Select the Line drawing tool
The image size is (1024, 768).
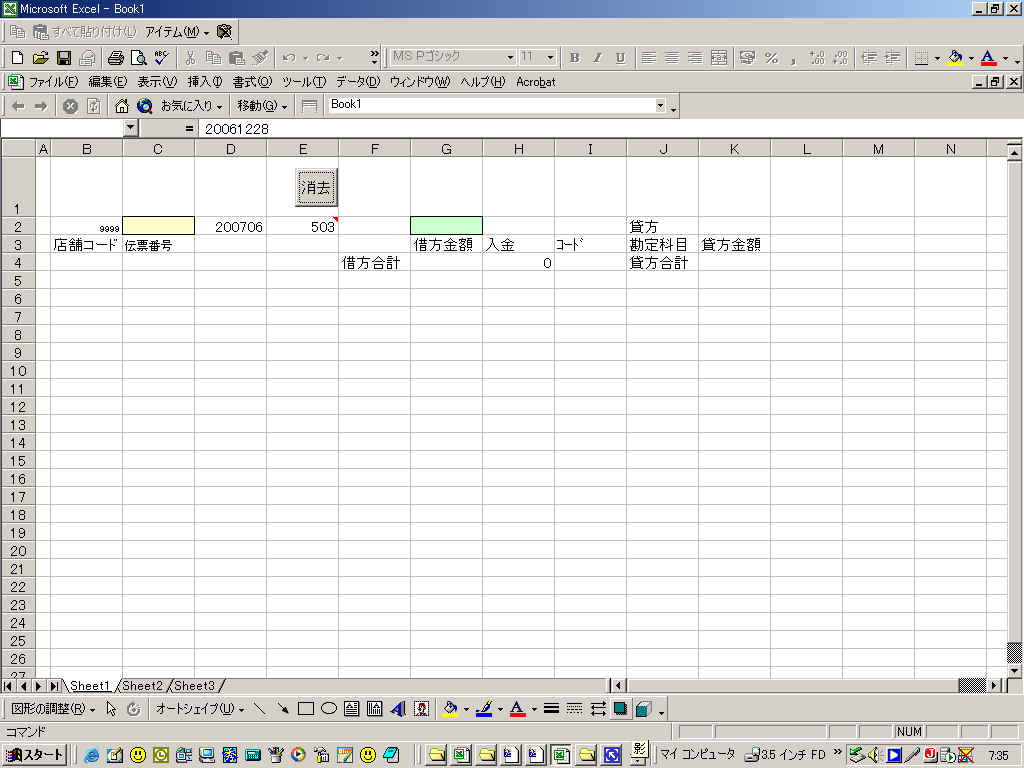coord(260,709)
